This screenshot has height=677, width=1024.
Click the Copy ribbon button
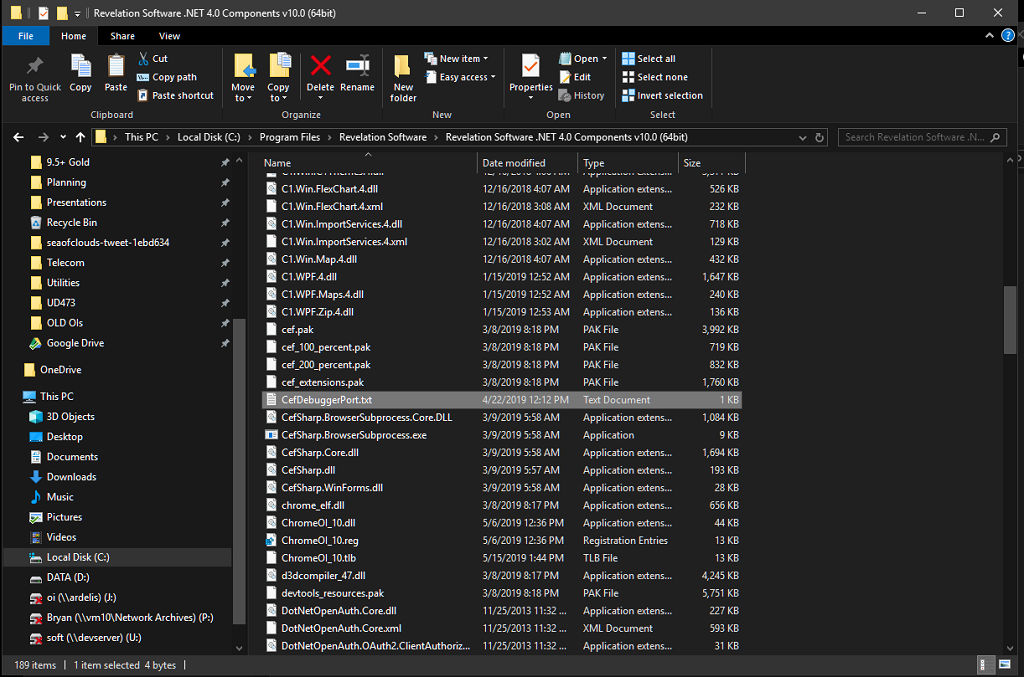point(80,72)
